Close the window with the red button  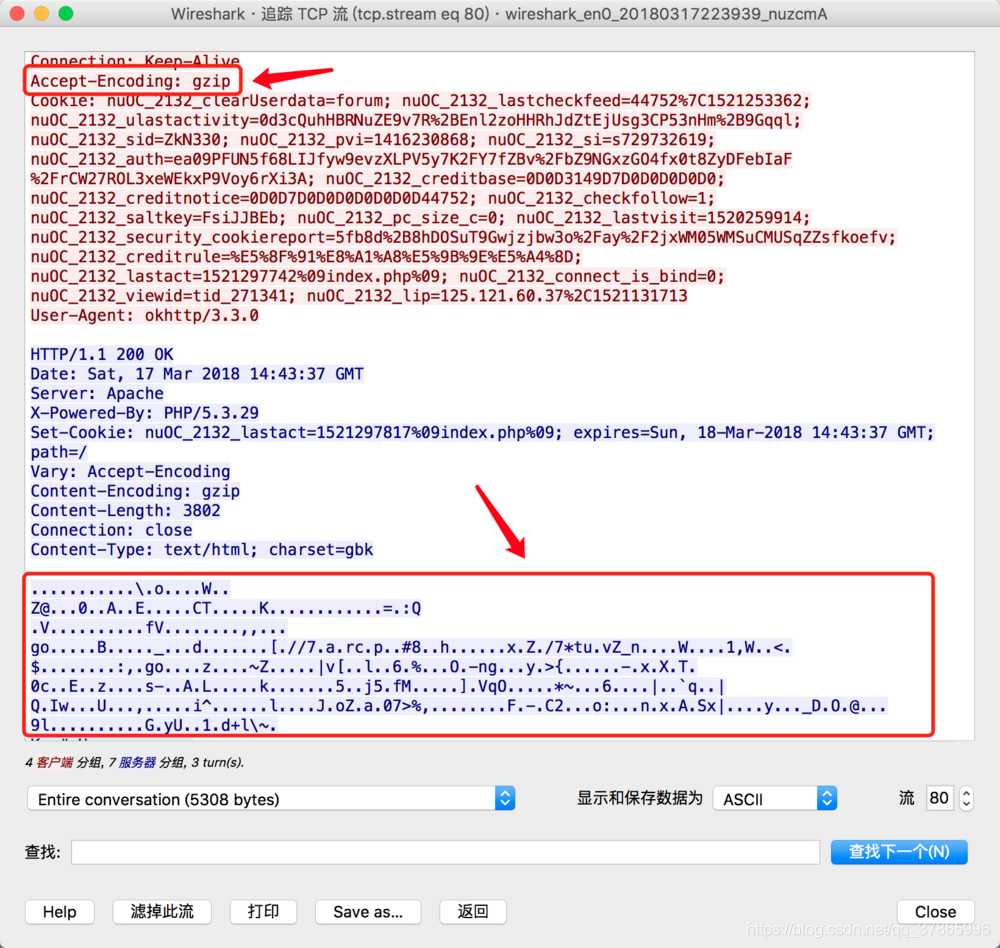coord(17,13)
